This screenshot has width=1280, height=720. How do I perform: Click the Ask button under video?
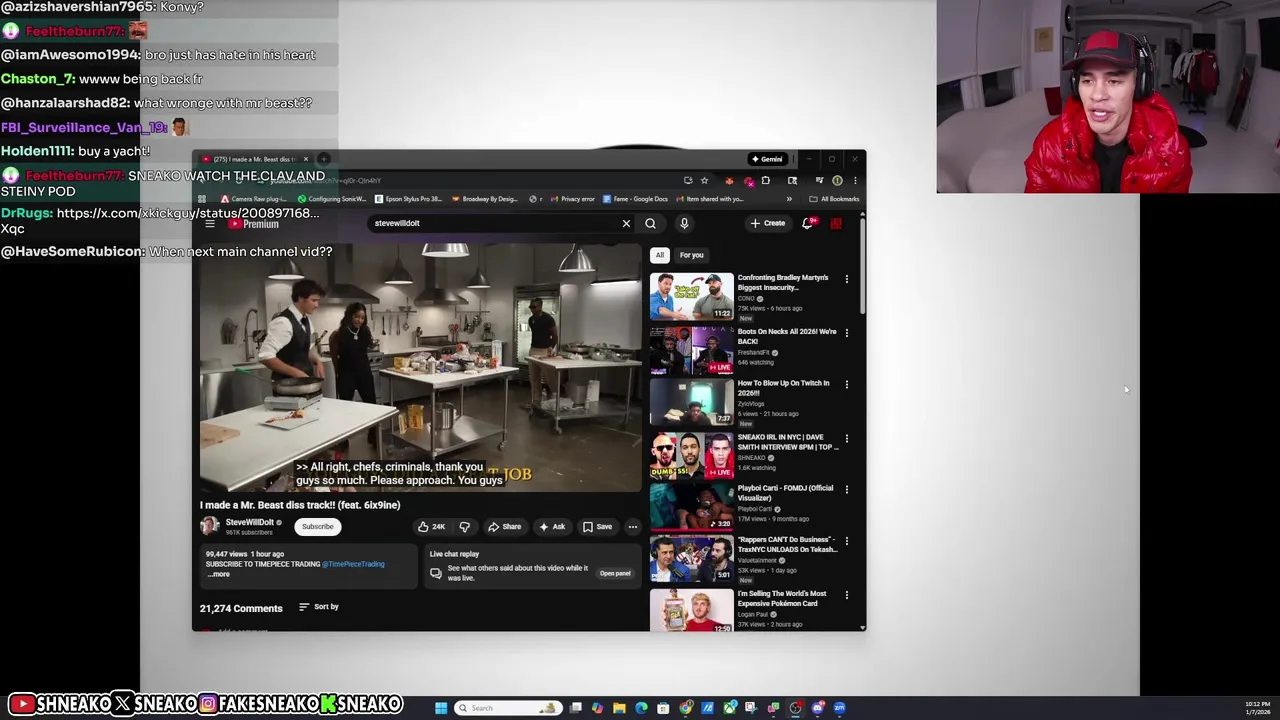click(x=552, y=527)
